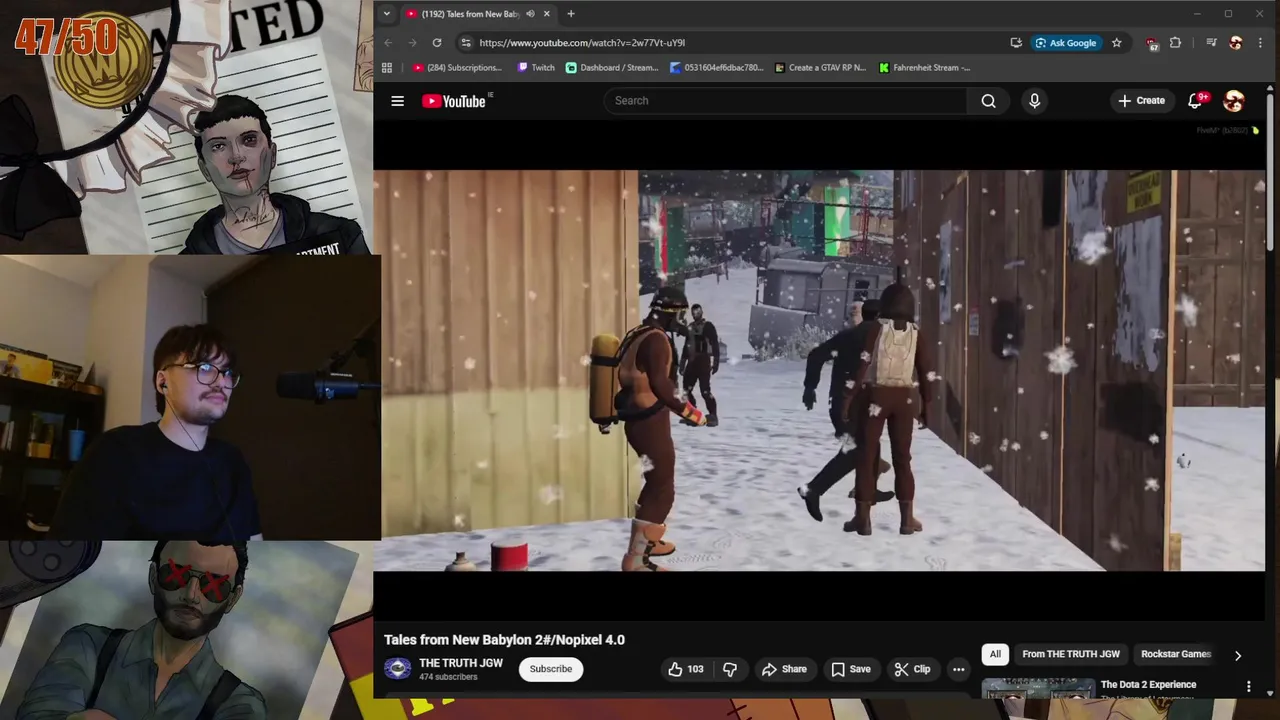The width and height of the screenshot is (1280, 720).
Task: Open the Create a GTAV RP bookmark
Action: [x=821, y=68]
